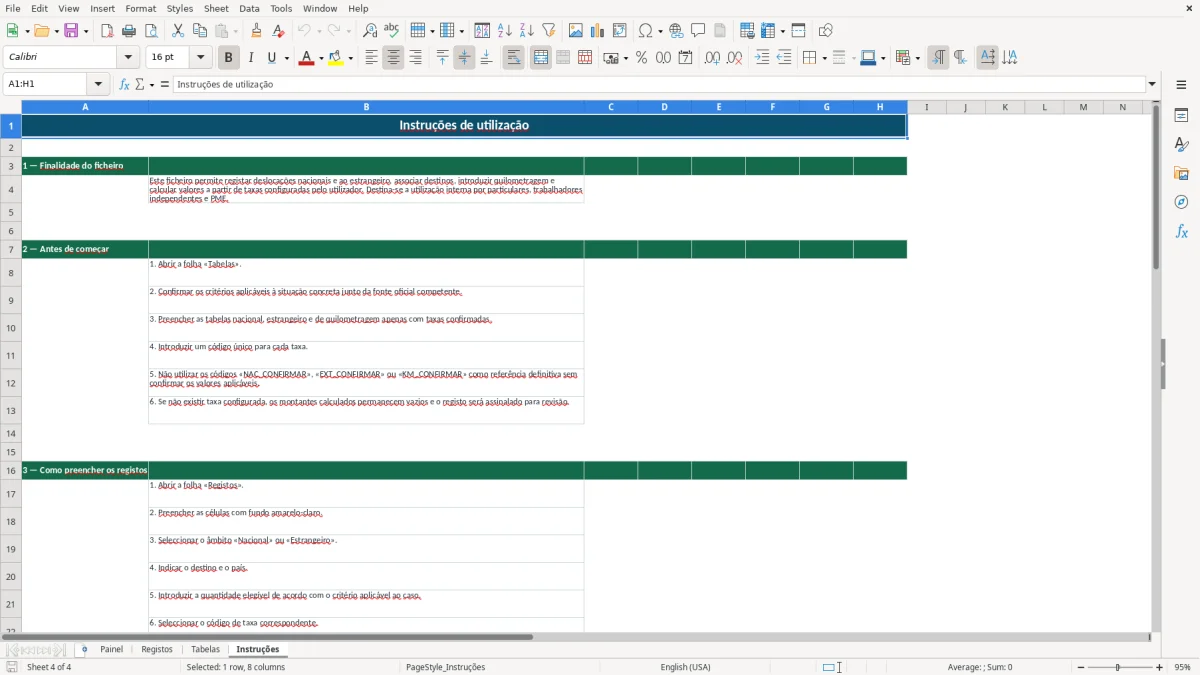Image resolution: width=1200 pixels, height=675 pixels.
Task: Expand the Name Box dropdown
Action: coord(97,85)
